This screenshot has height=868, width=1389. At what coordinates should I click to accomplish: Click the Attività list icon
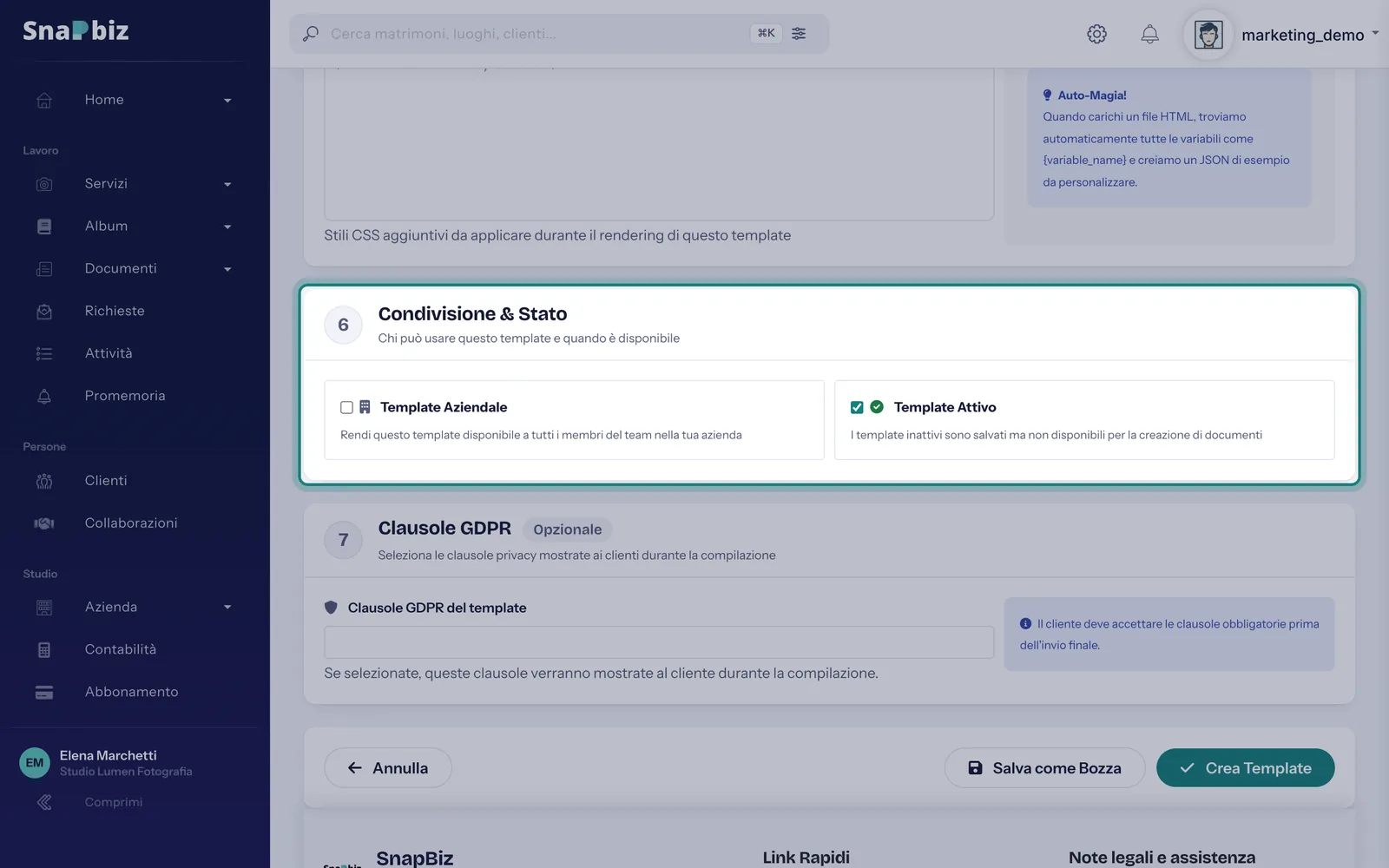coord(44,353)
